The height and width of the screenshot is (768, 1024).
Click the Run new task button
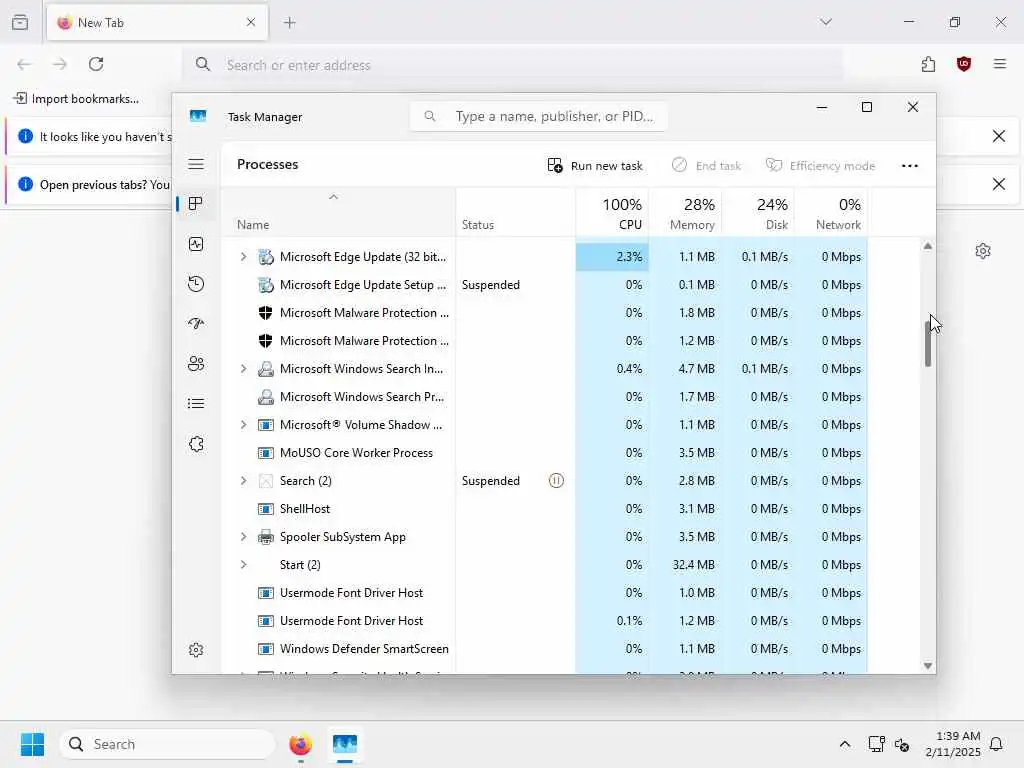tap(595, 166)
